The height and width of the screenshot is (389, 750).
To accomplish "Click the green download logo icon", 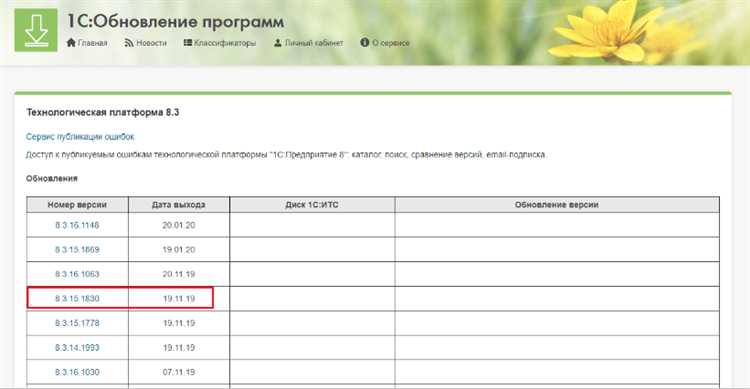I will pyautogui.click(x=36, y=30).
